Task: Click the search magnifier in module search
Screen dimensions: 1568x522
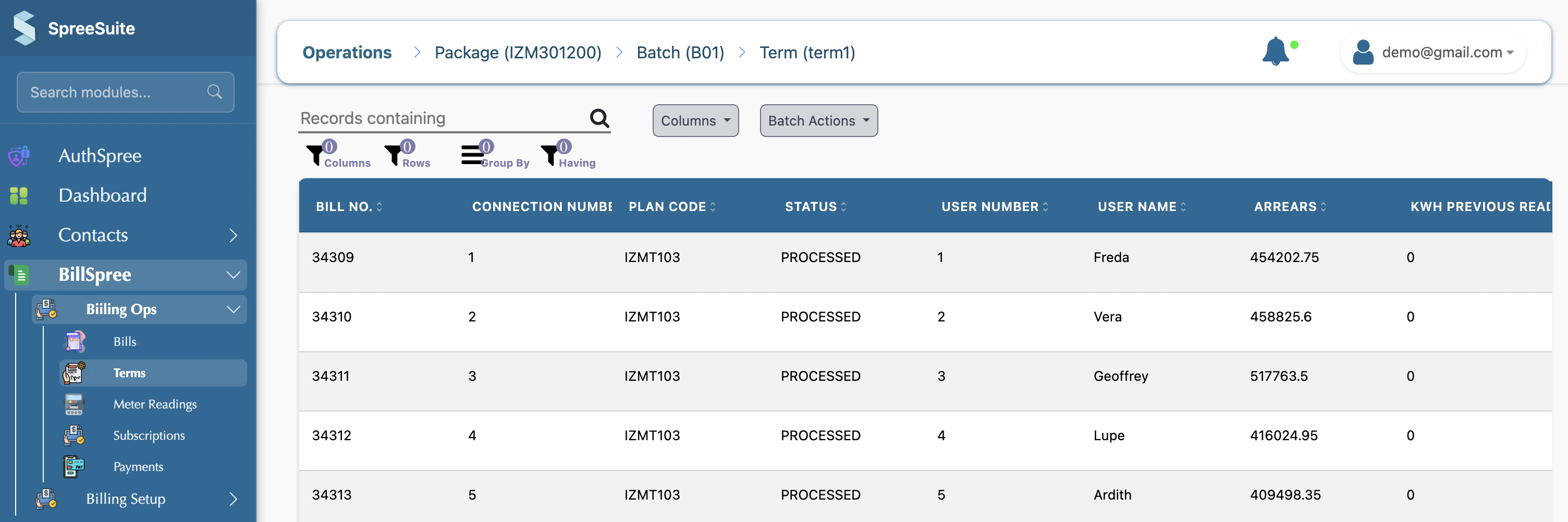Action: click(x=214, y=92)
